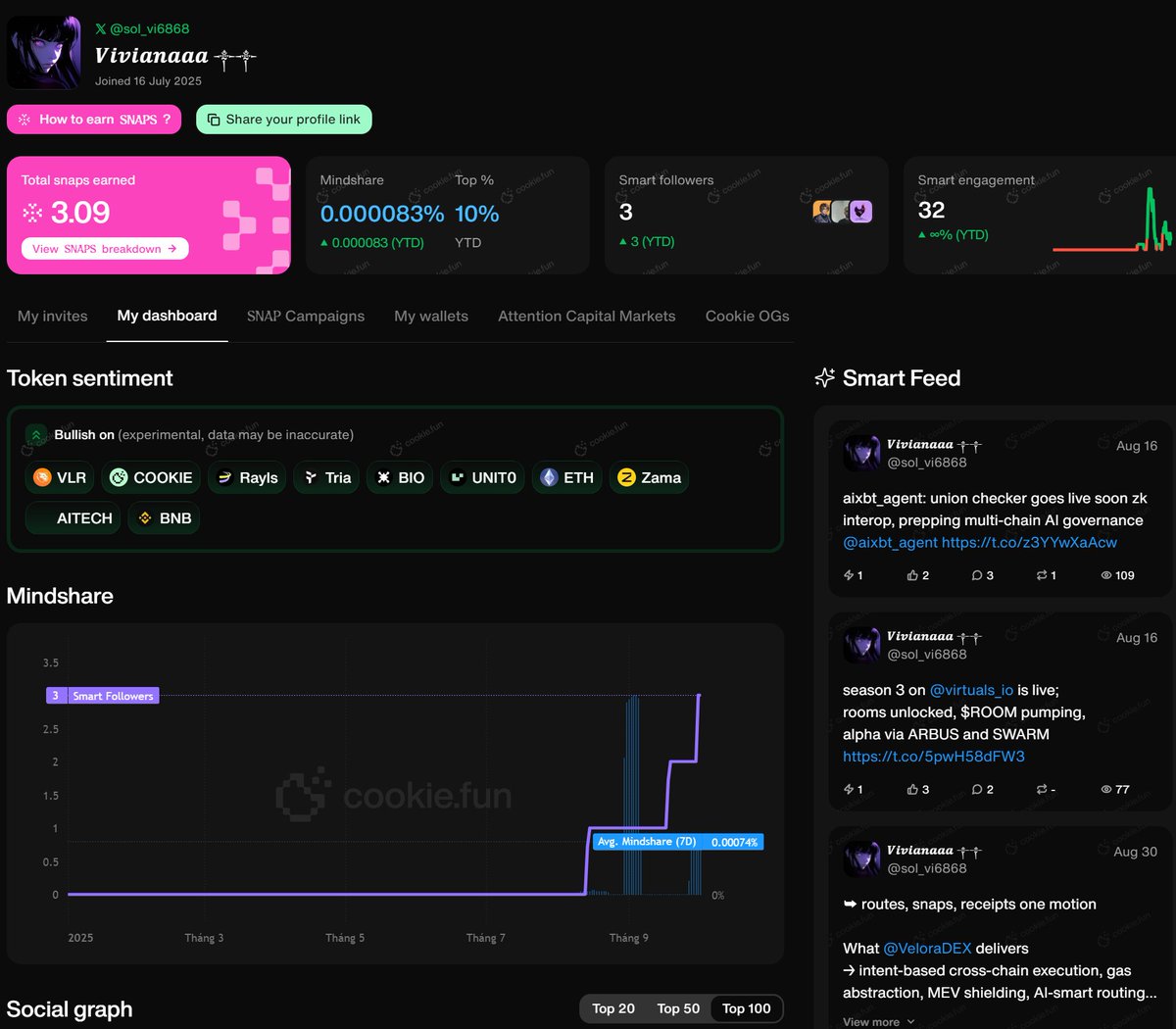Select the BIO token chip
Screen dimensions: 1176x1029
coord(400,477)
